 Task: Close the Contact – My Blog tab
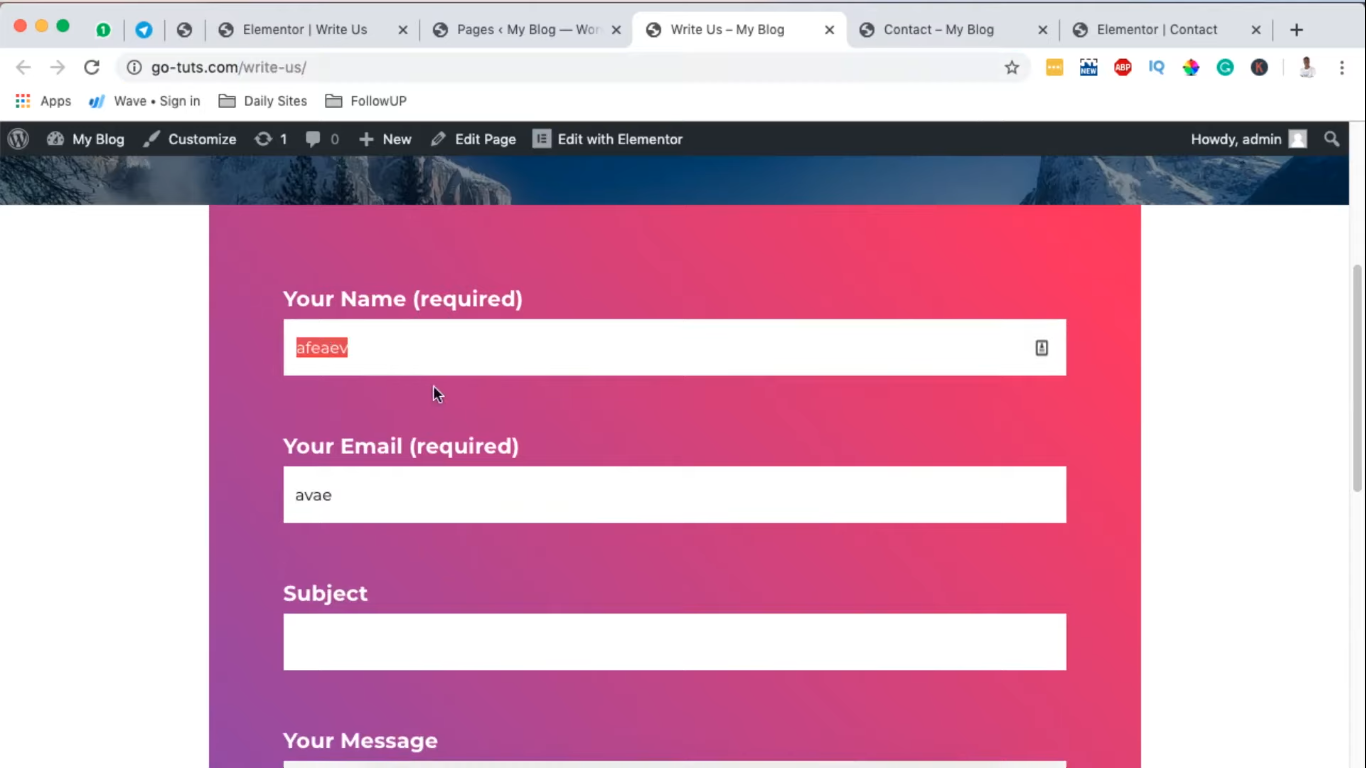tap(1043, 30)
